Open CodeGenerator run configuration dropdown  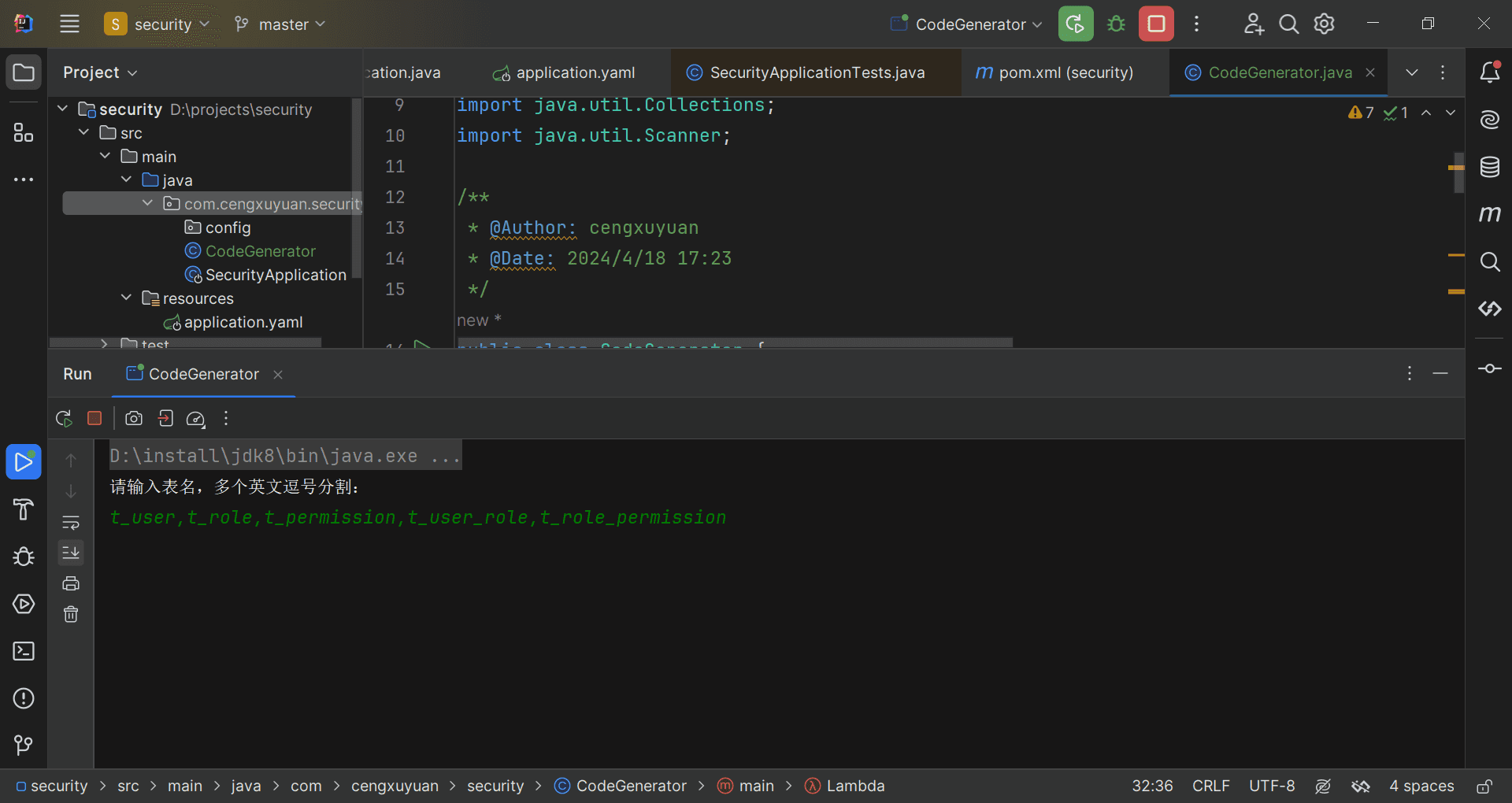[966, 24]
